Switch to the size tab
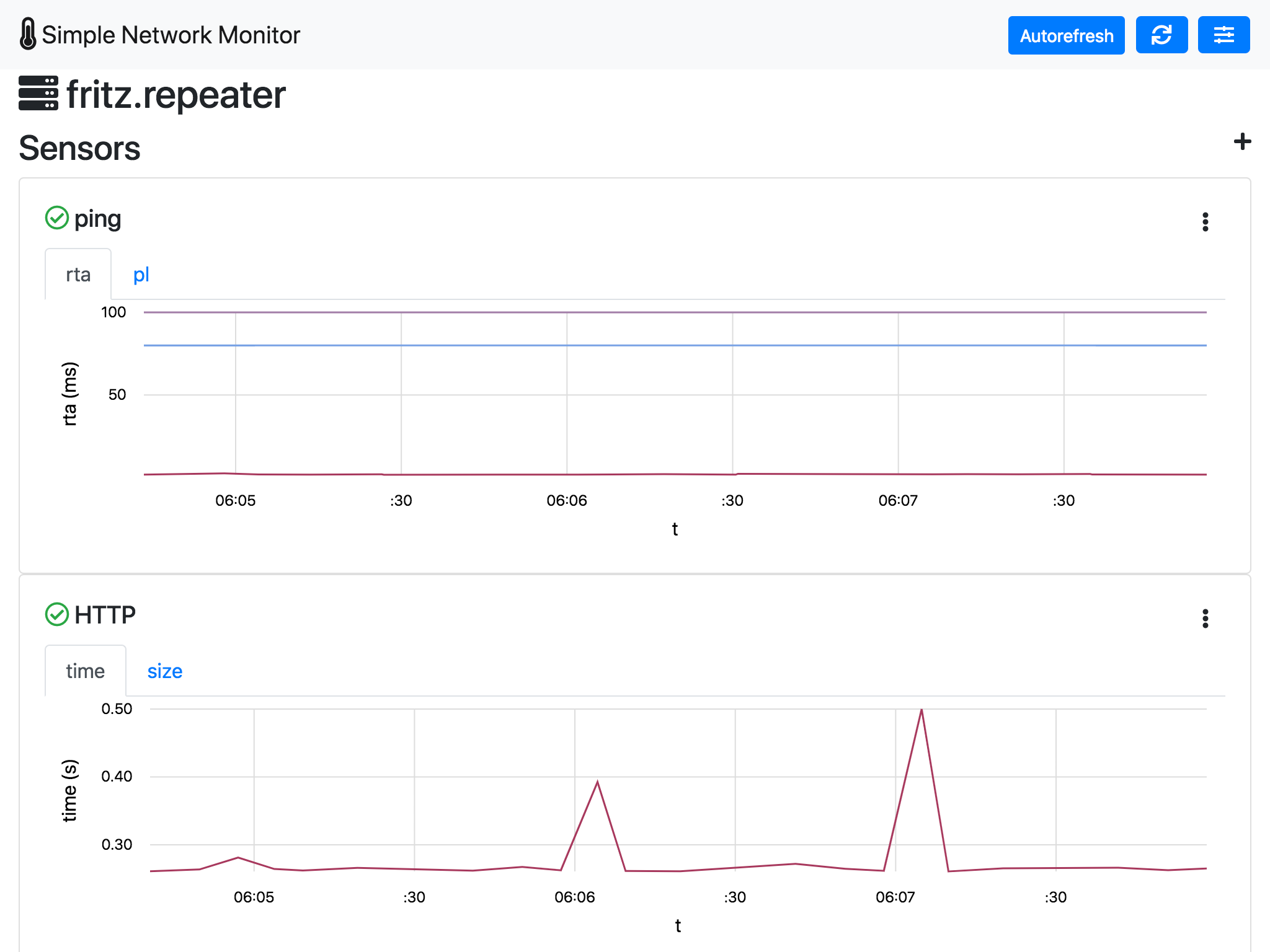The height and width of the screenshot is (952, 1270). click(164, 671)
